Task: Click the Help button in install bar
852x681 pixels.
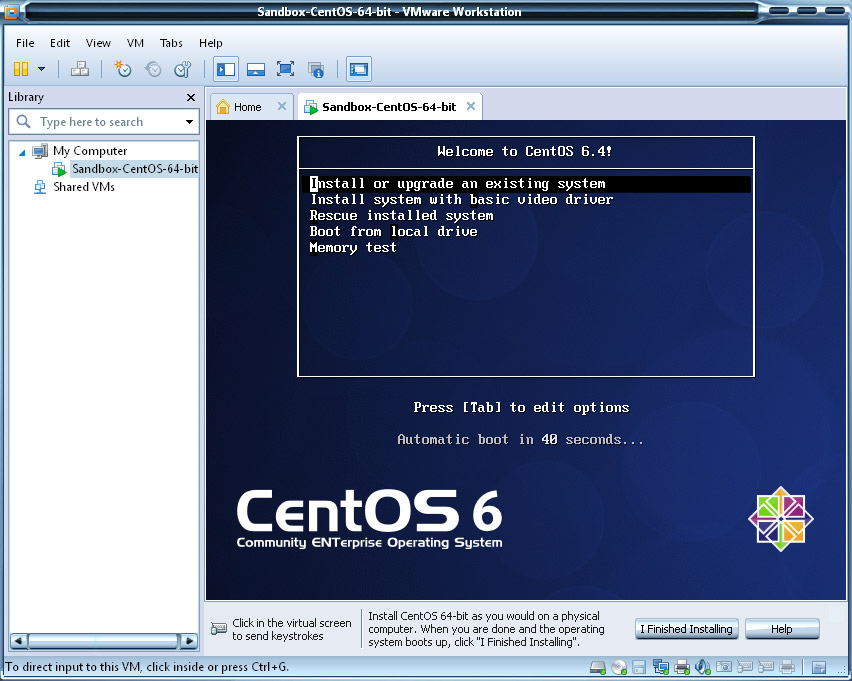Action: tap(781, 629)
